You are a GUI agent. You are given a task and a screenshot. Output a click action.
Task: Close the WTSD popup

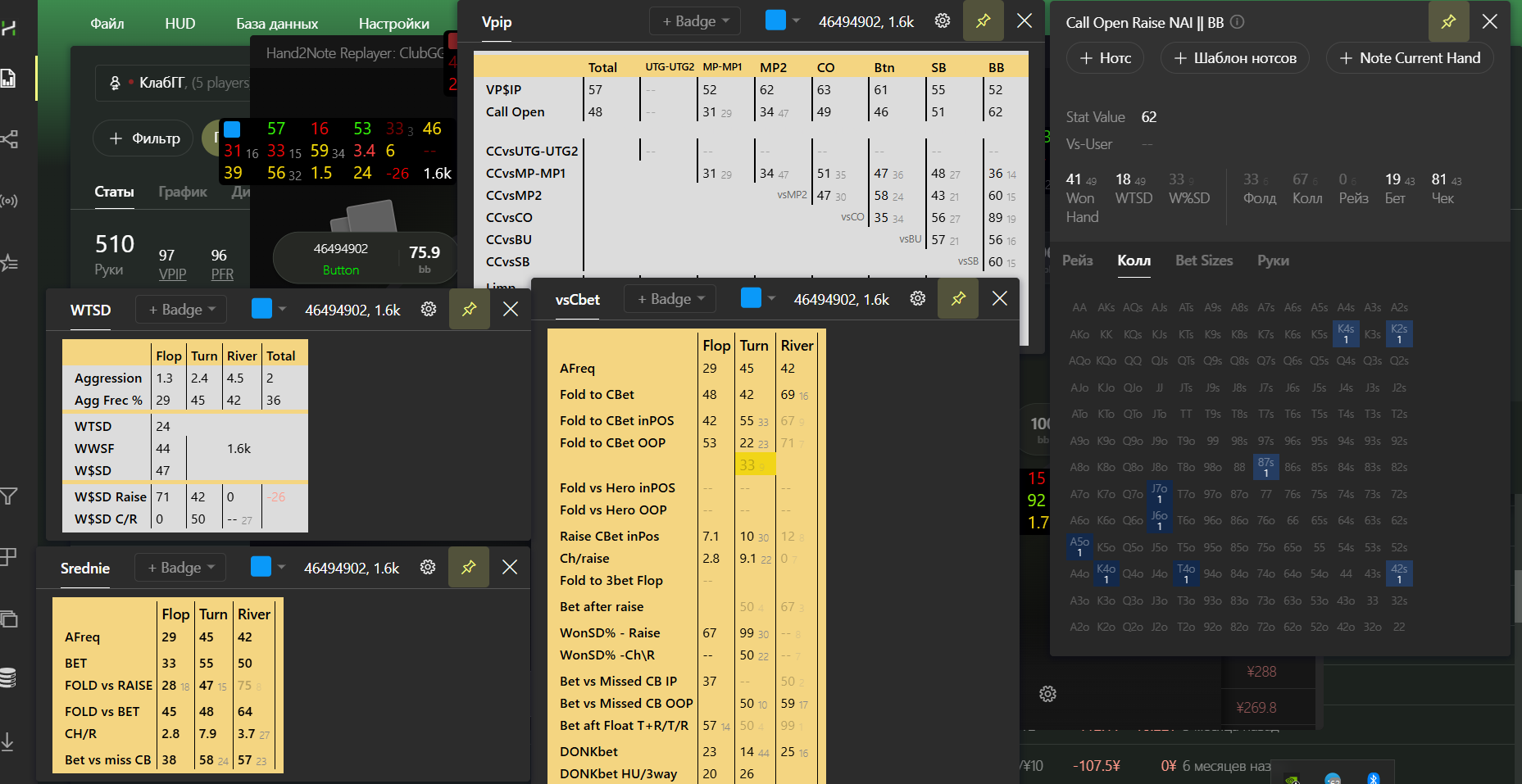(511, 309)
